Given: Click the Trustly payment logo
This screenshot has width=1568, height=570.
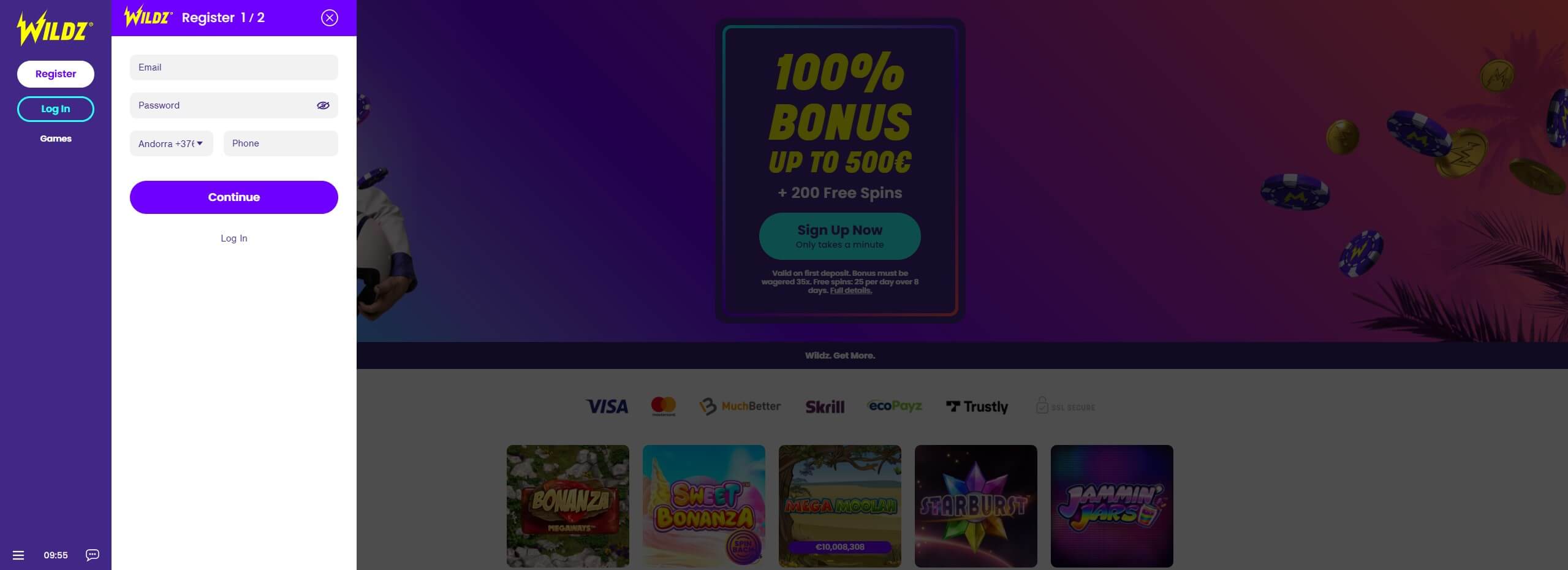Looking at the screenshot, I should pyautogui.click(x=977, y=406).
